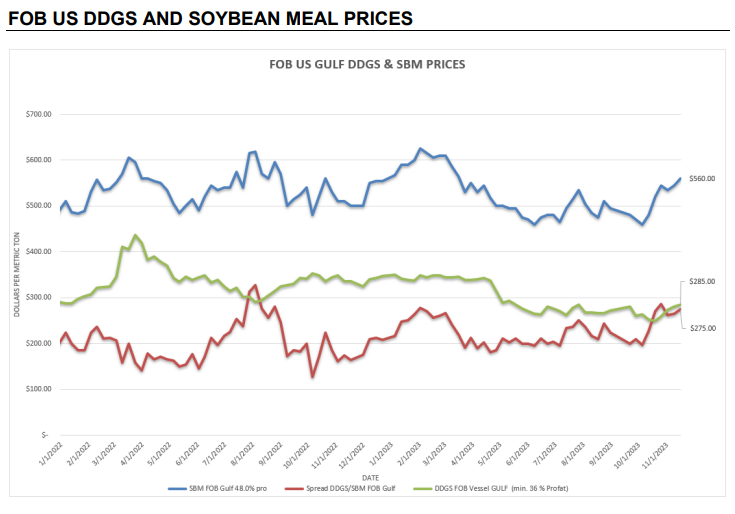Screen dimensions: 735x514
Task: Click the $285.00 end data label
Action: tap(702, 281)
